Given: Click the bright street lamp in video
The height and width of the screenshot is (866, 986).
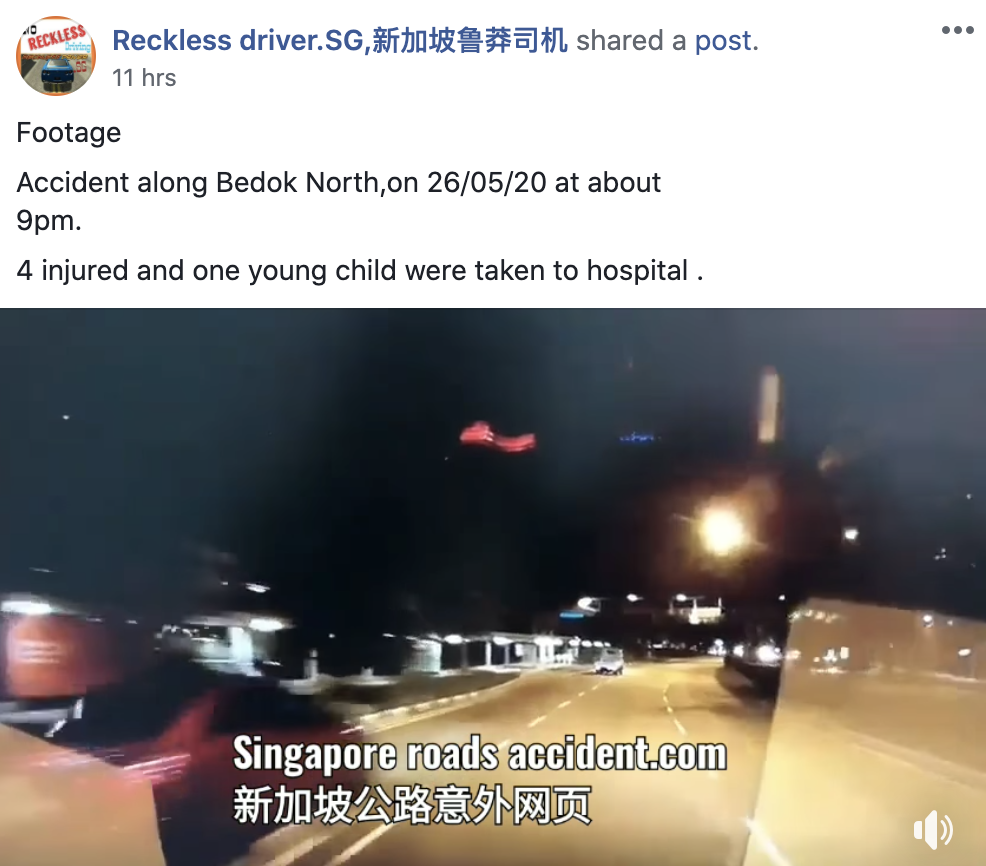Looking at the screenshot, I should [x=722, y=530].
